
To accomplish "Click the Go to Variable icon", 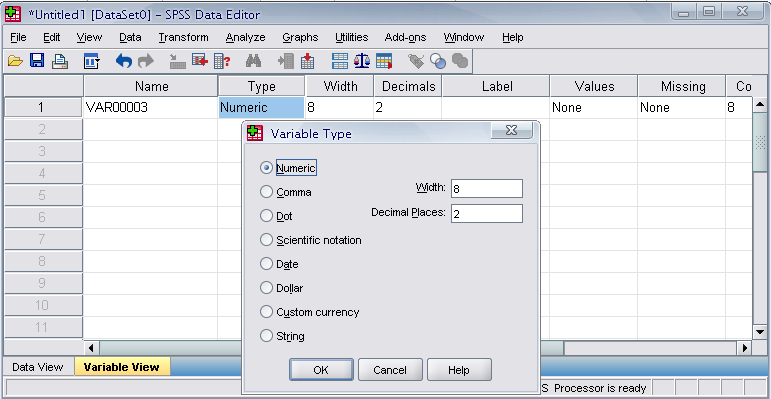I will (x=200, y=61).
